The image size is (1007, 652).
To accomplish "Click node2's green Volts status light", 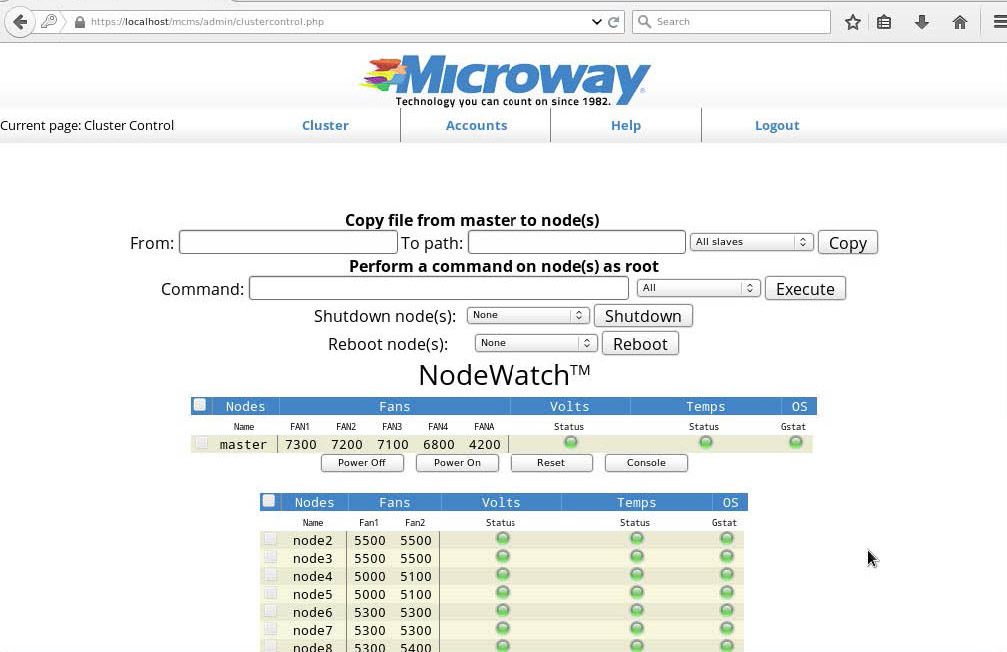I will click(x=503, y=538).
